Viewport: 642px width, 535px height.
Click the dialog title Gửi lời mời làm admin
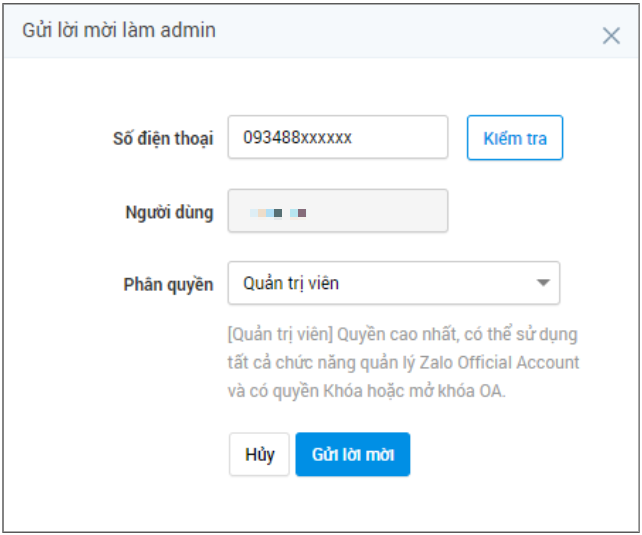(x=119, y=31)
